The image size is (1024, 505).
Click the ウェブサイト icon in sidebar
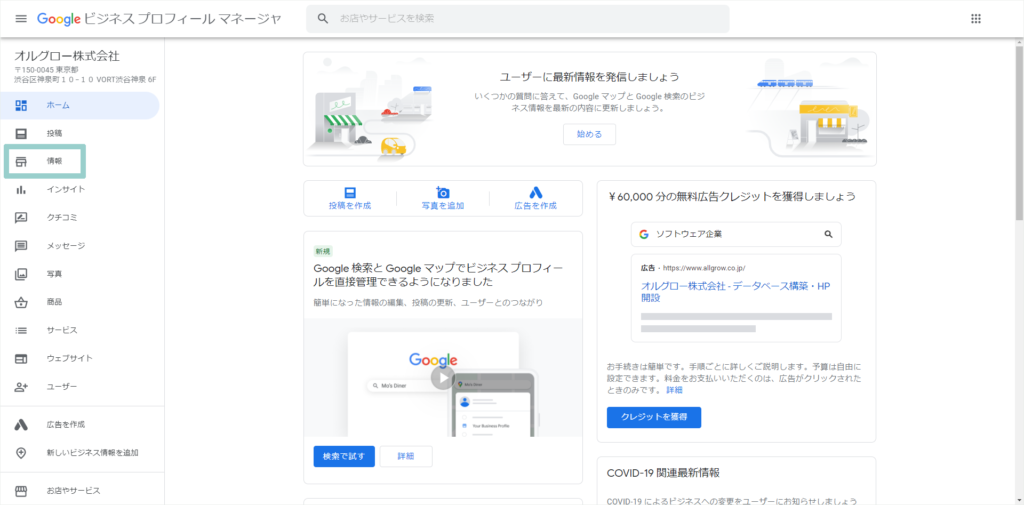(21, 359)
